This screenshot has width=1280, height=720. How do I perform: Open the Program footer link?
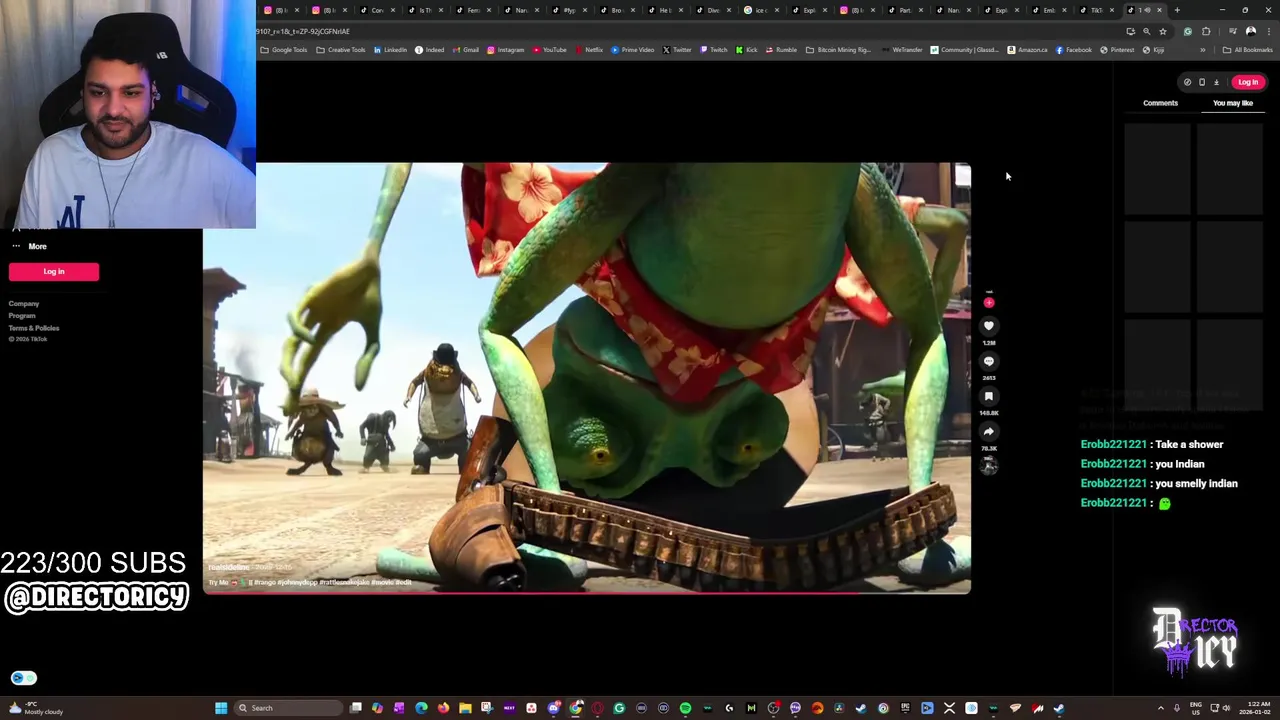tap(22, 316)
